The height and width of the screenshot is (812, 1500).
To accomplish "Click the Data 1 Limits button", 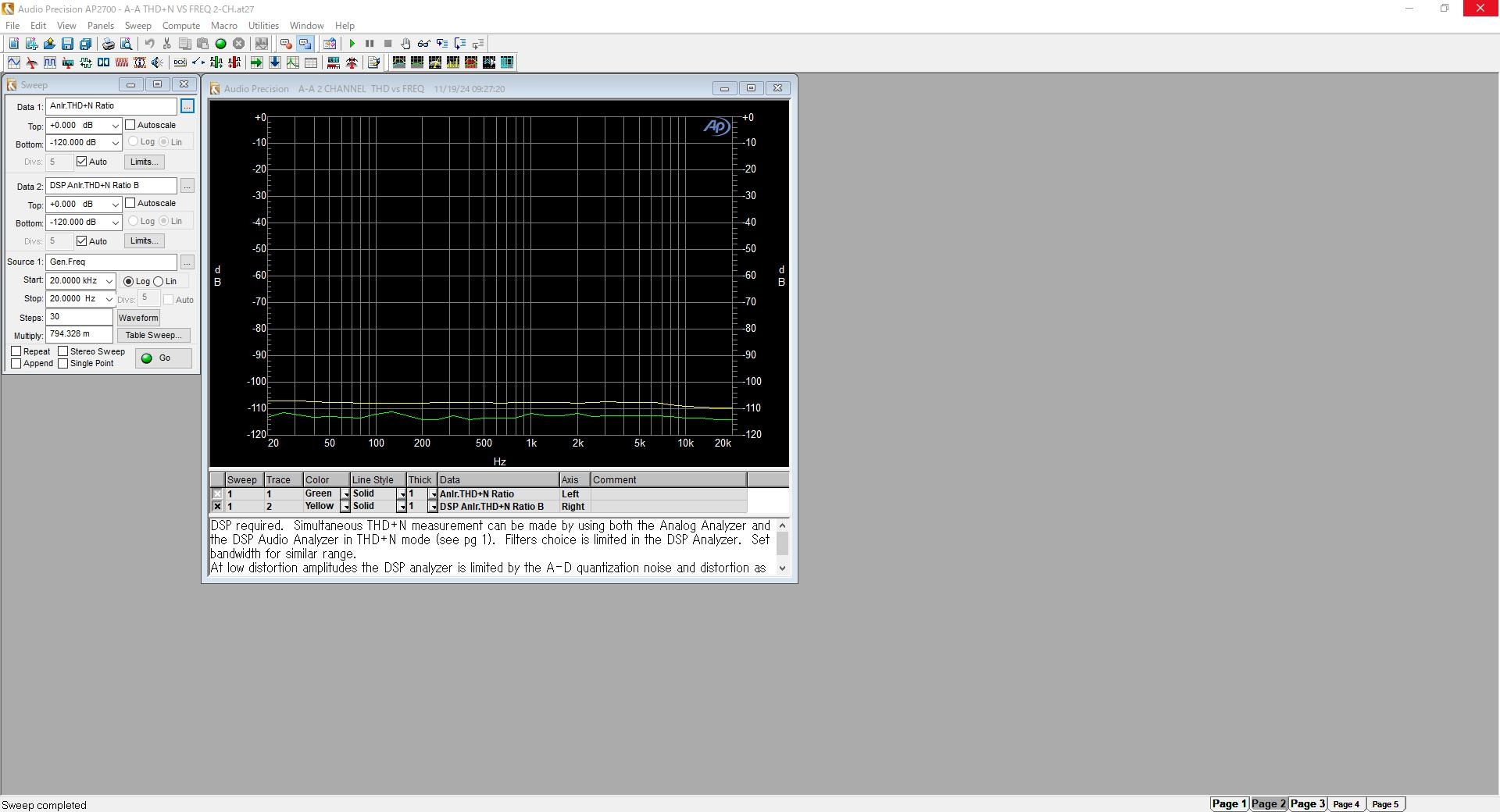I will pos(144,162).
